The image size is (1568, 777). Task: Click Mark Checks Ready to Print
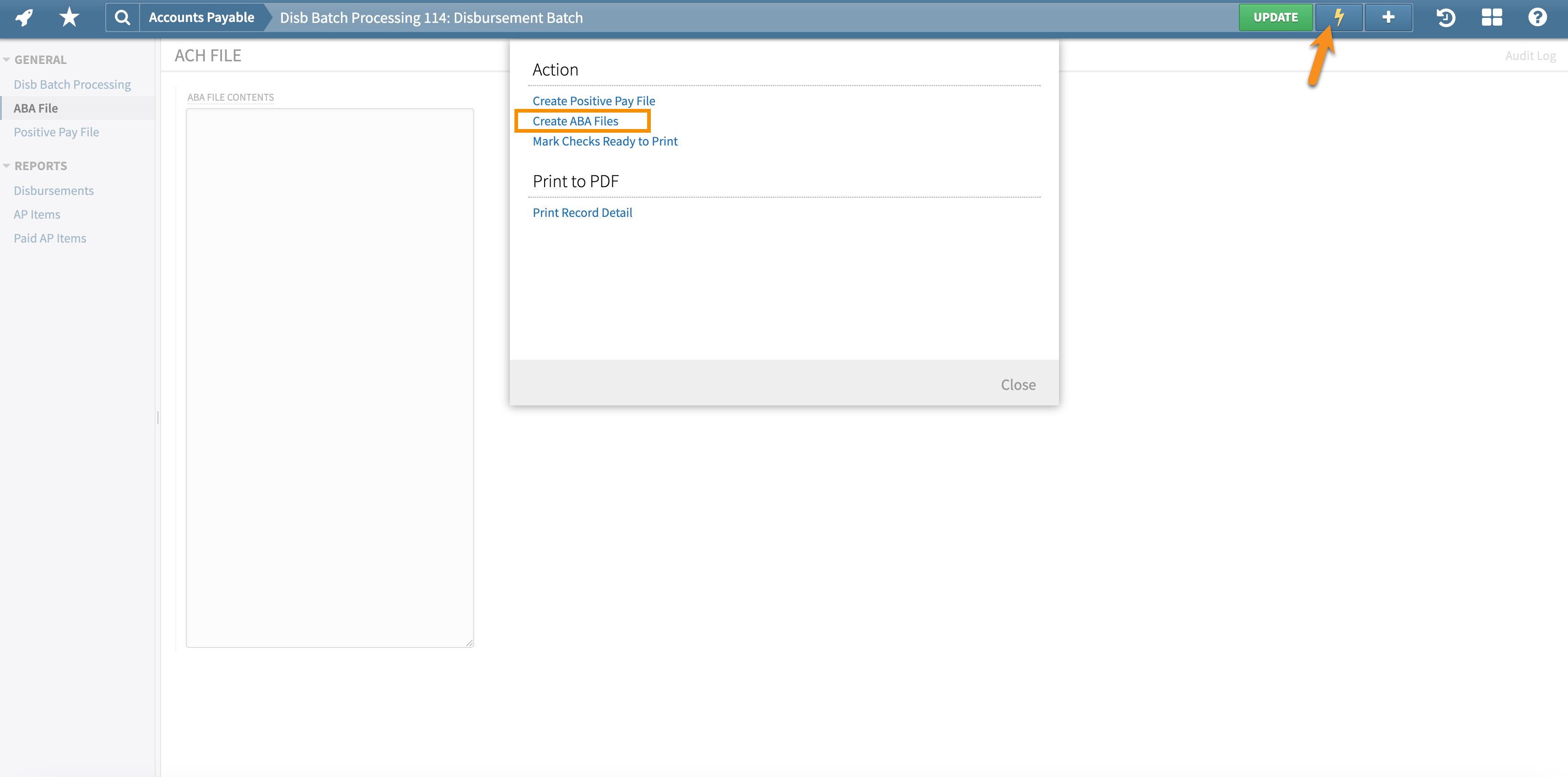pyautogui.click(x=605, y=141)
